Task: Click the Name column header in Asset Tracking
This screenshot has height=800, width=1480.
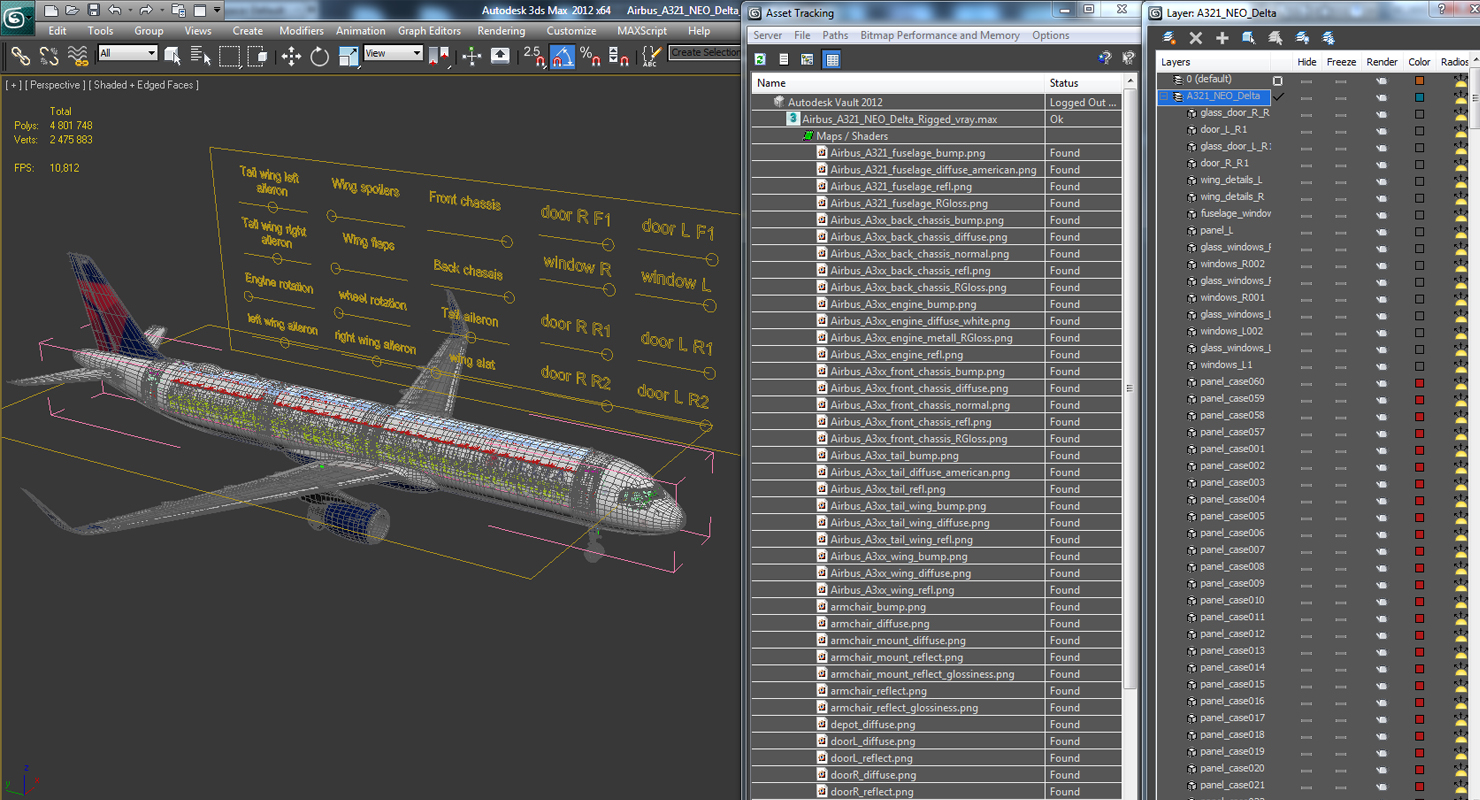Action: tap(898, 83)
